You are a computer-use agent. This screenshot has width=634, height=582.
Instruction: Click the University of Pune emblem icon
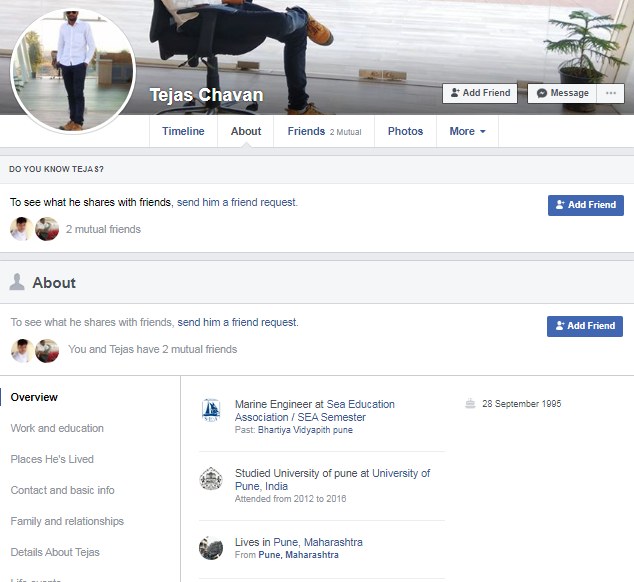(210, 479)
